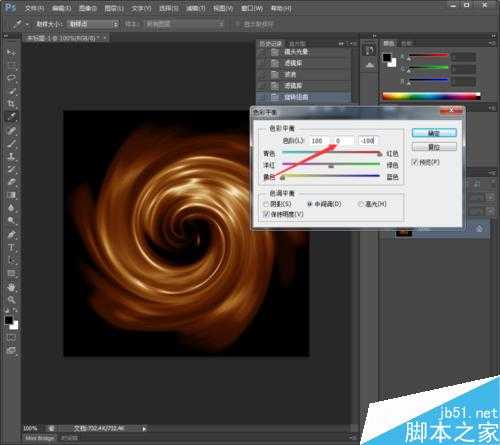Open the 样本 sample layers dropdown
This screenshot has width=500, height=445.
[184, 24]
